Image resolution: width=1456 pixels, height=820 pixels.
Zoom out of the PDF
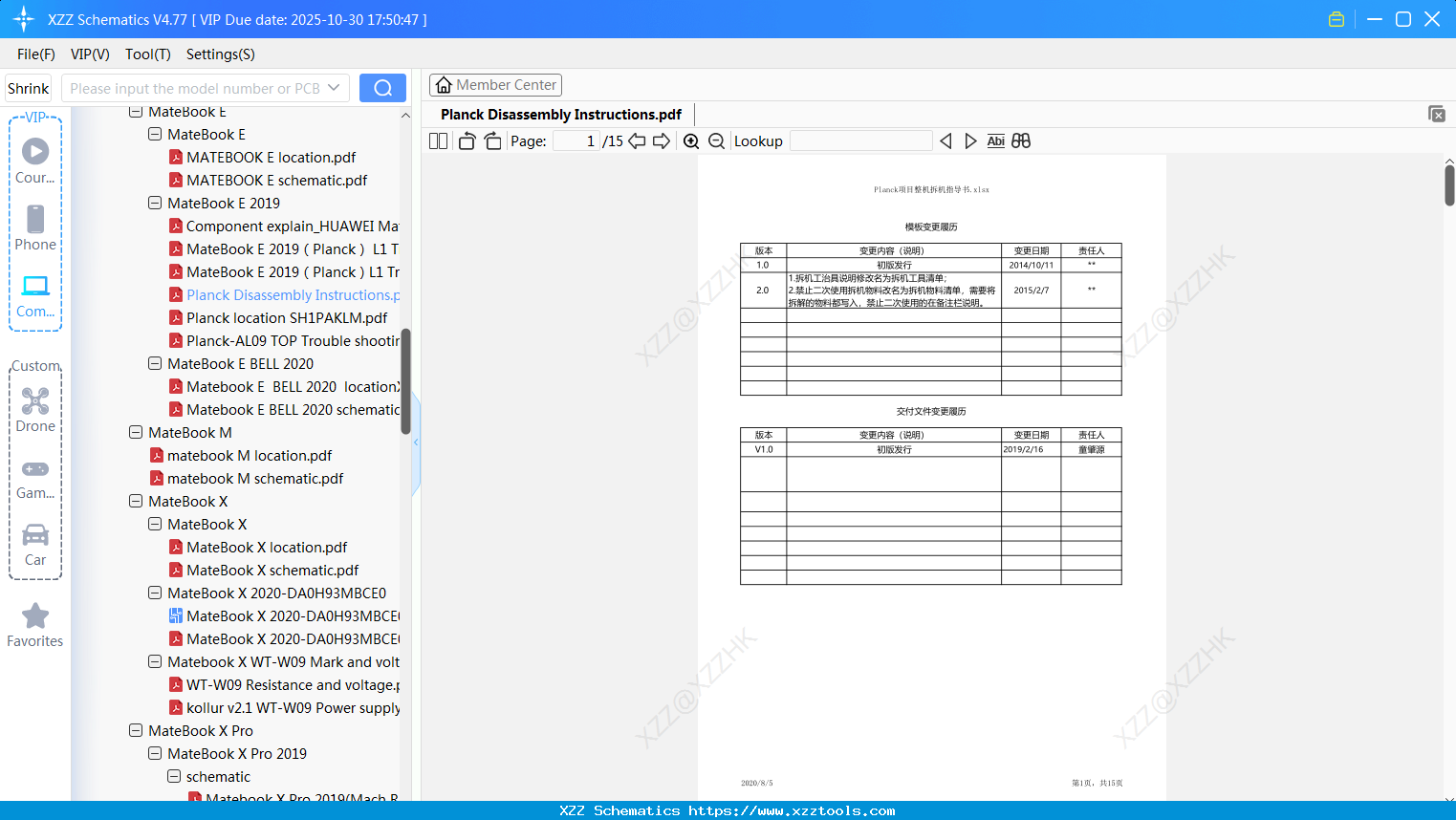[716, 141]
